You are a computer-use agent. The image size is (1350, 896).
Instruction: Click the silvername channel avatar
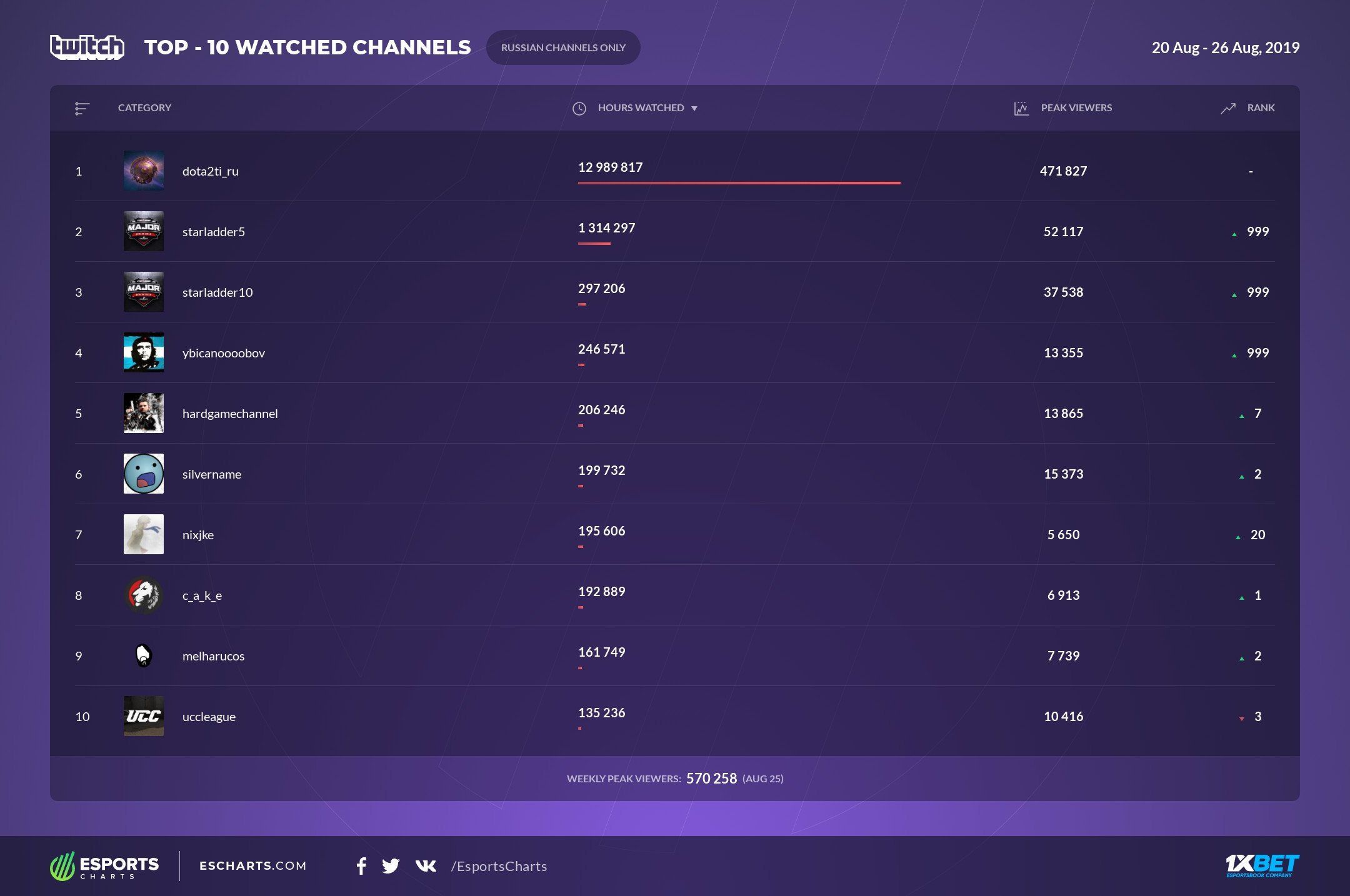pyautogui.click(x=144, y=474)
